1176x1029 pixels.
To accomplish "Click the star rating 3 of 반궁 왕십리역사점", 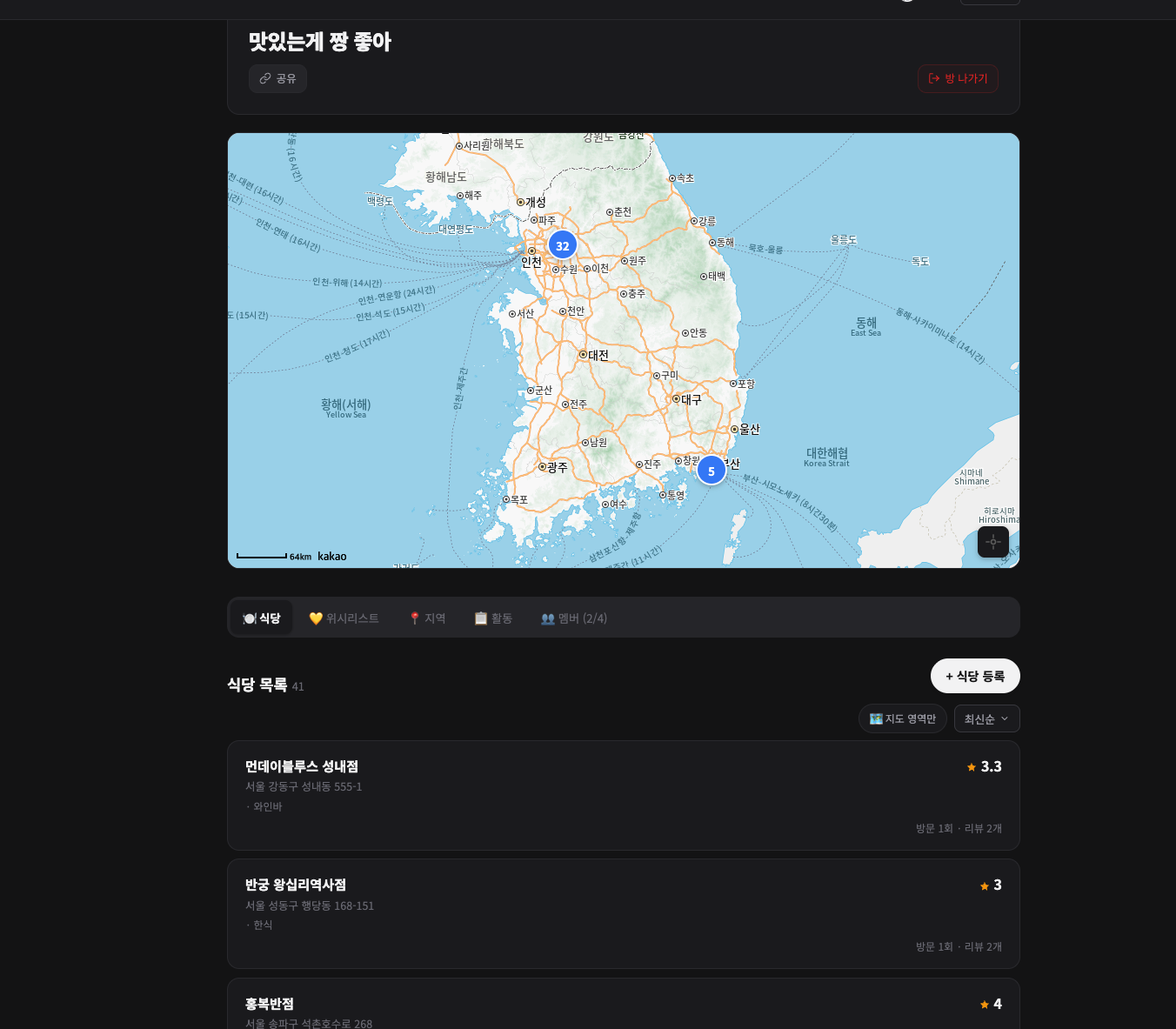I will [991, 885].
